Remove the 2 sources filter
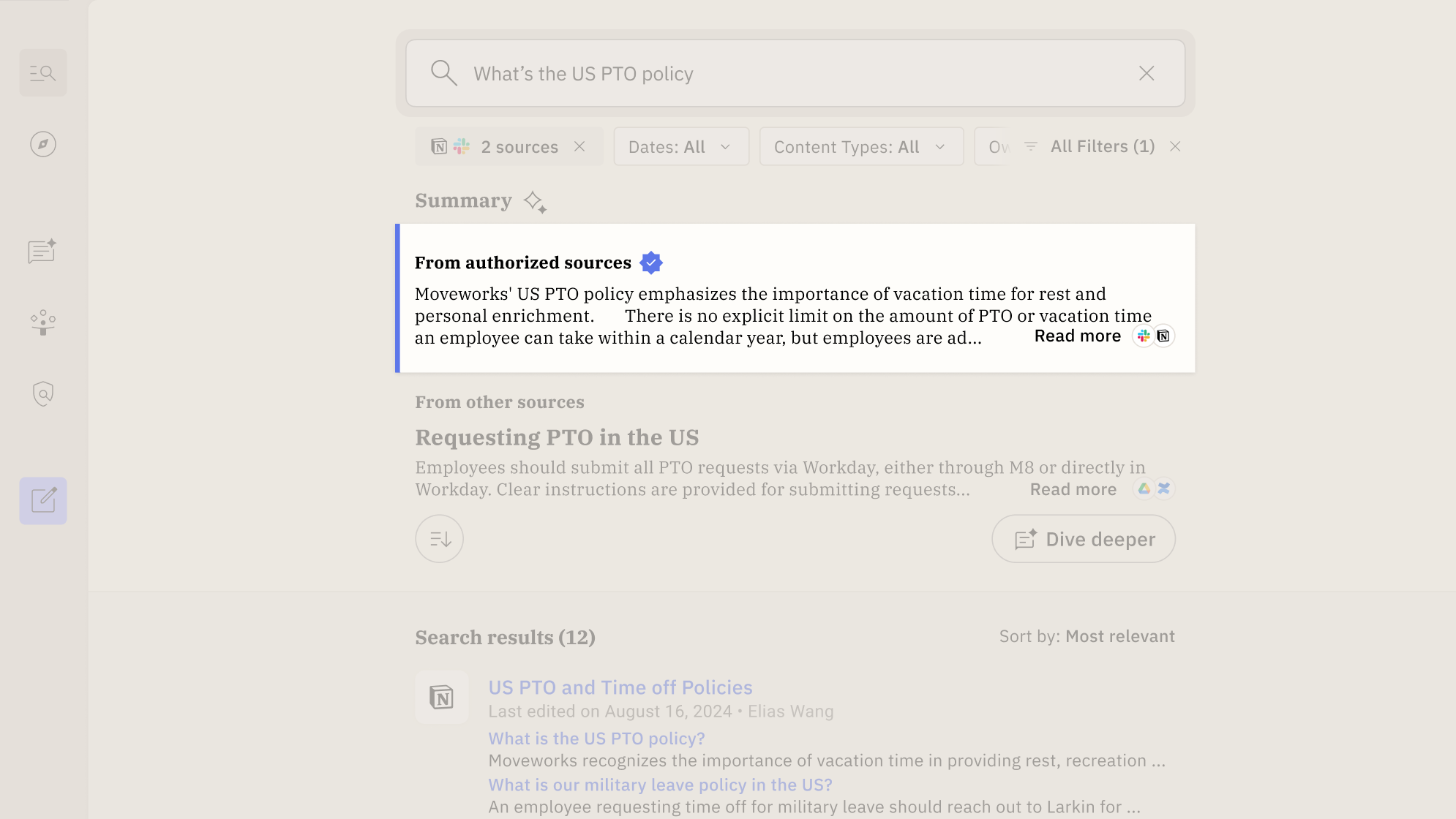Screen dimensions: 1456x819 click(579, 146)
